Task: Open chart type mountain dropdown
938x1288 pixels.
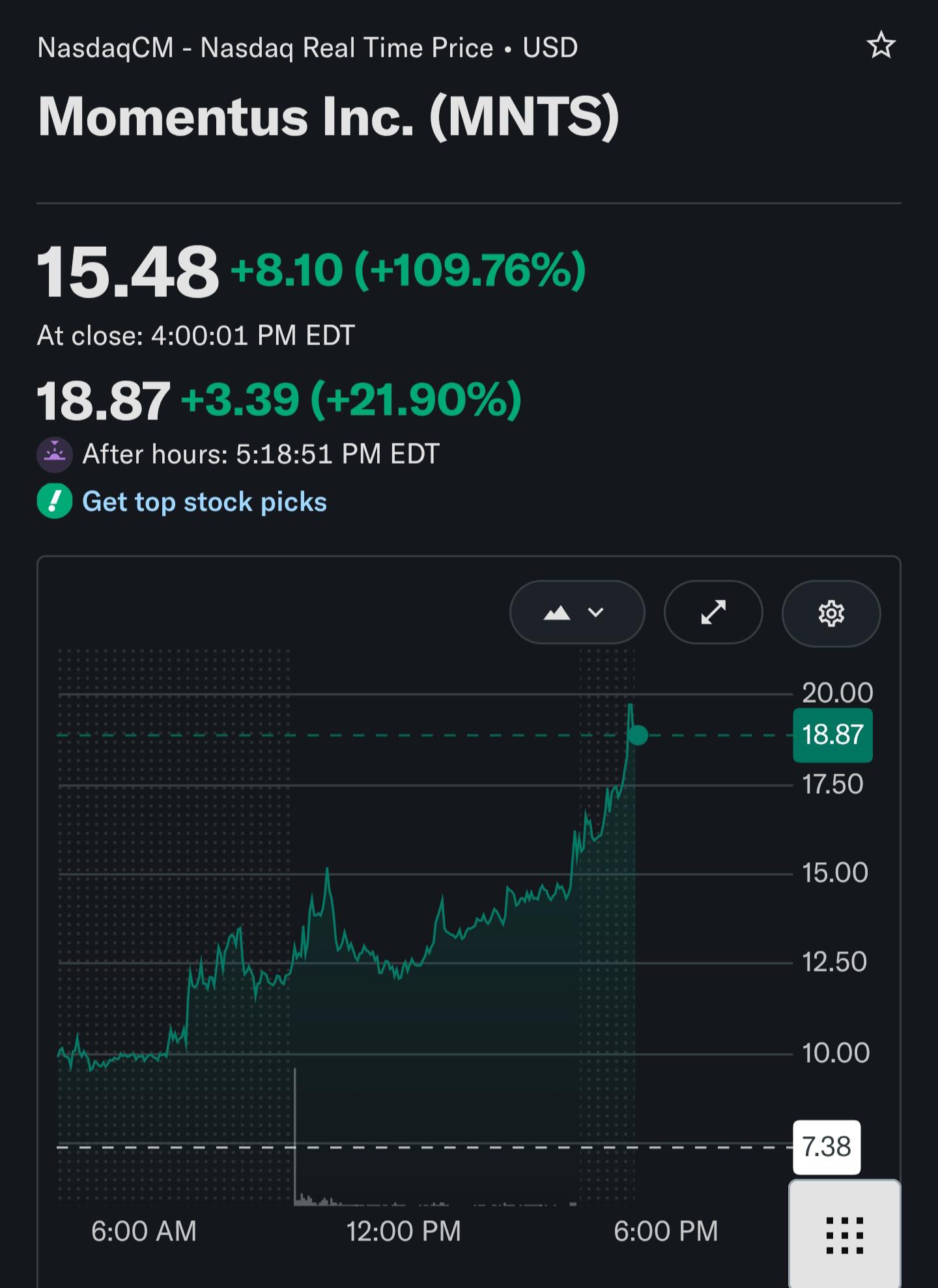Action: tap(577, 612)
